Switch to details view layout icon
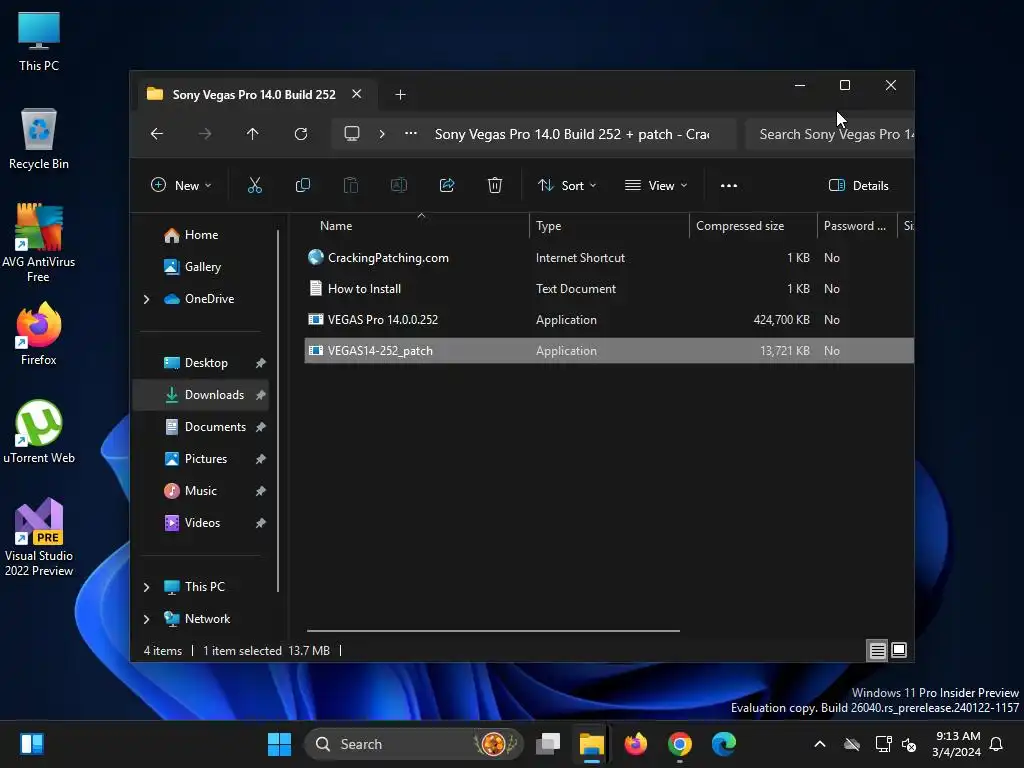The width and height of the screenshot is (1024, 768). 877,650
